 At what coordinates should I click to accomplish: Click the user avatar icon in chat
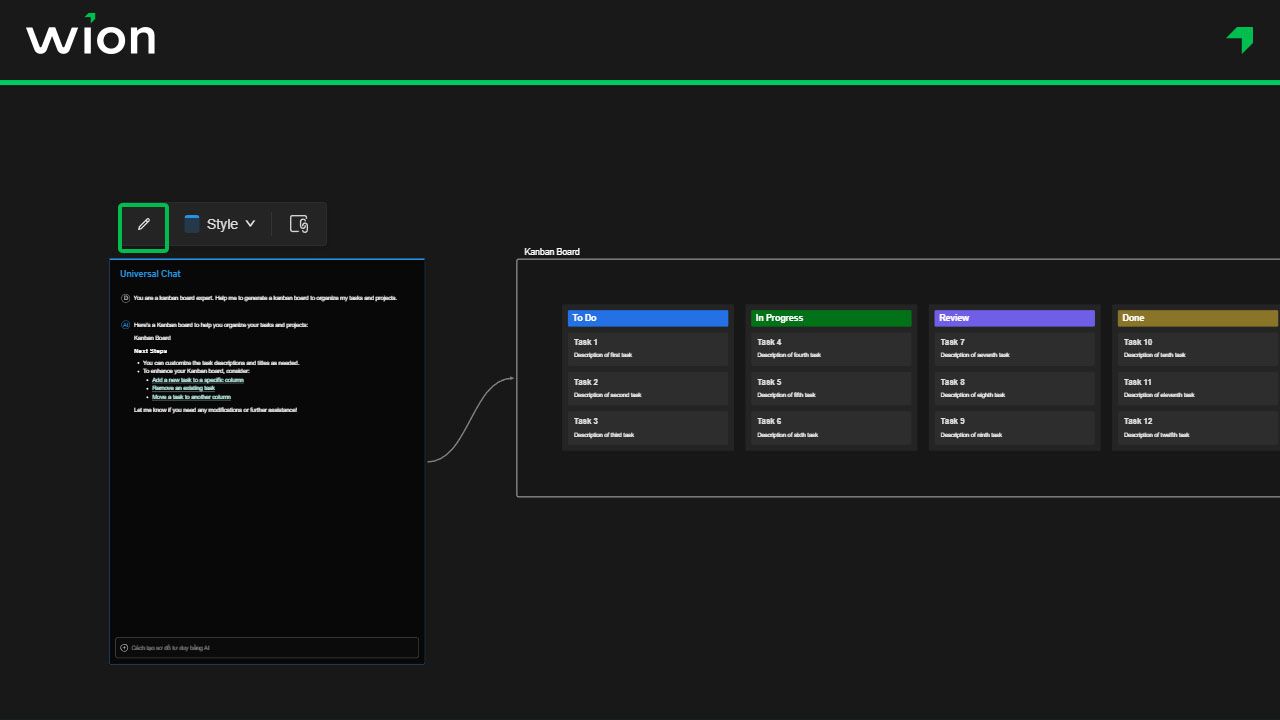(x=125, y=298)
